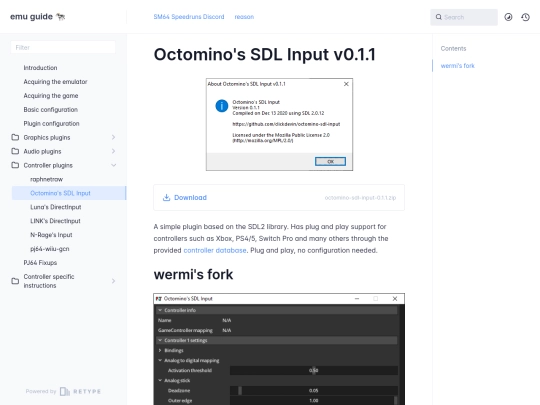The height and width of the screenshot is (405, 540).
Task: Click the Contents heading in right panel
Action: pos(453,49)
